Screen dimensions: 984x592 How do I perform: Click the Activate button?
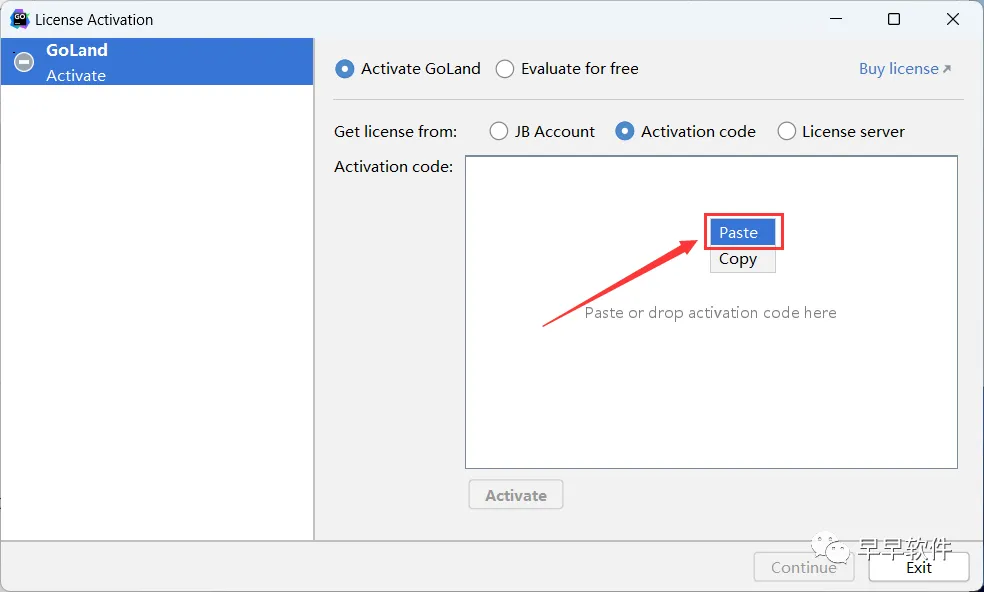tap(516, 495)
